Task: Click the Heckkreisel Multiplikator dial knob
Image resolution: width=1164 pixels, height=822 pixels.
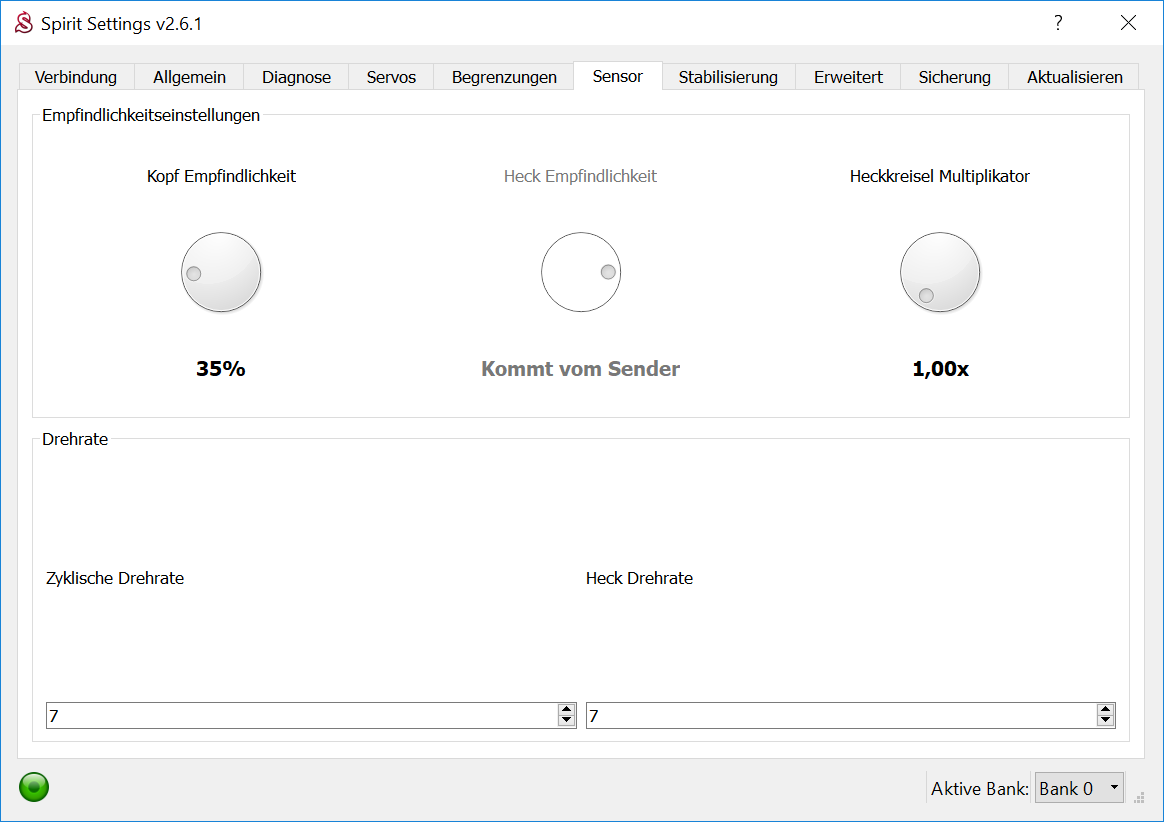Action: 940,272
